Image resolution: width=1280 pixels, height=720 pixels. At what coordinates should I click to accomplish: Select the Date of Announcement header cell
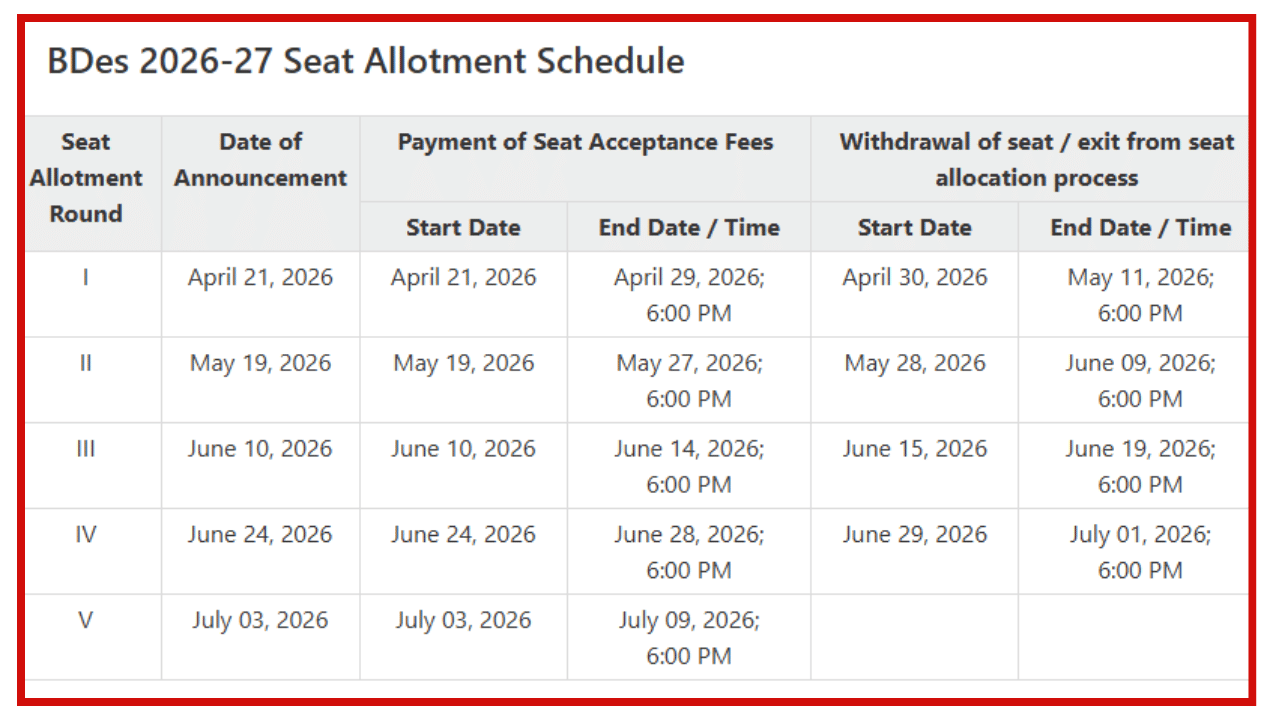click(x=260, y=160)
